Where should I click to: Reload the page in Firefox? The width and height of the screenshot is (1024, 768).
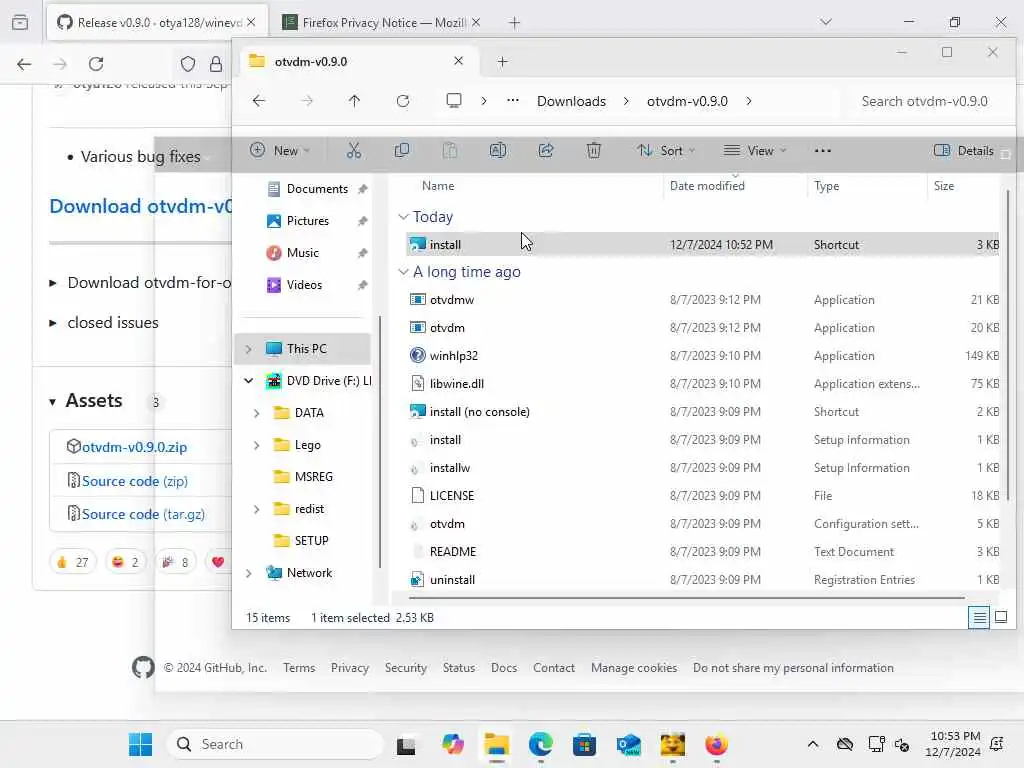(x=96, y=64)
